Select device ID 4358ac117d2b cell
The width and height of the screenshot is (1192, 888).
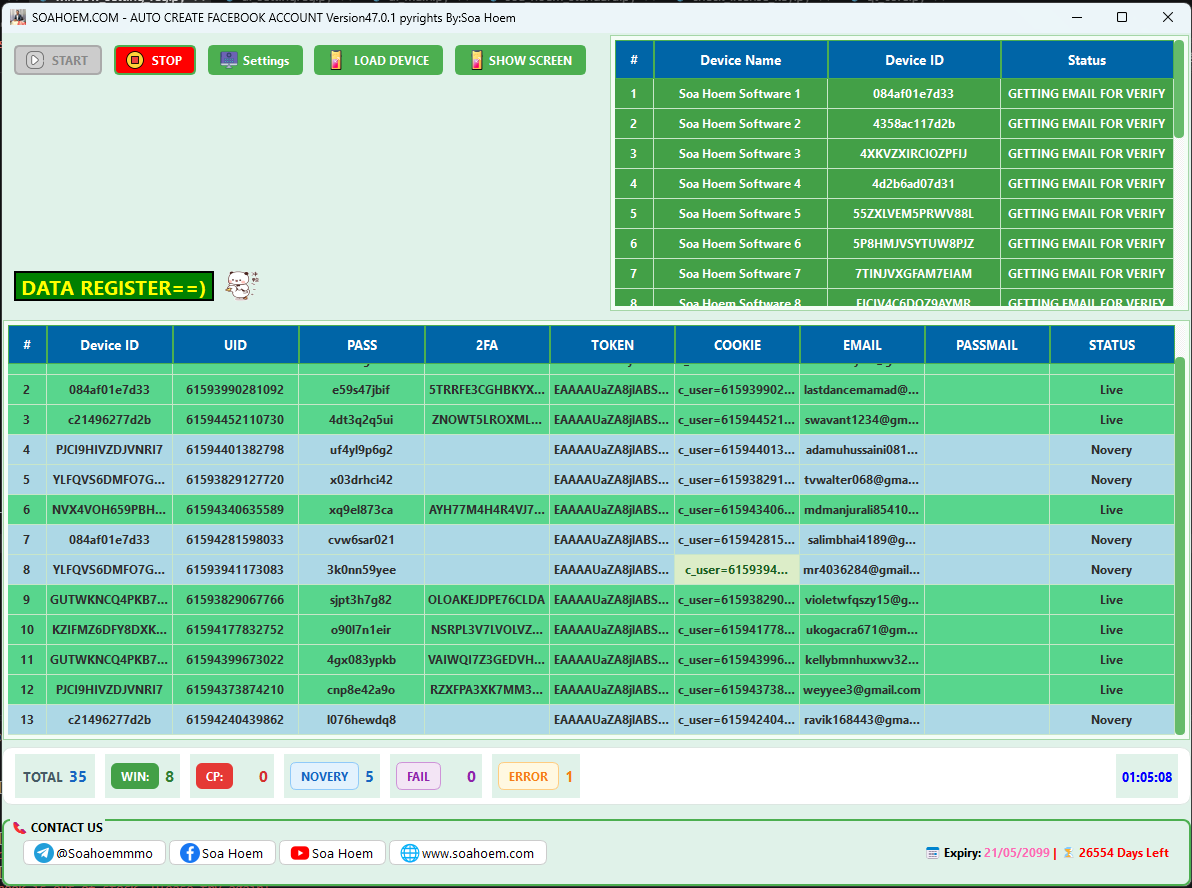tap(915, 123)
